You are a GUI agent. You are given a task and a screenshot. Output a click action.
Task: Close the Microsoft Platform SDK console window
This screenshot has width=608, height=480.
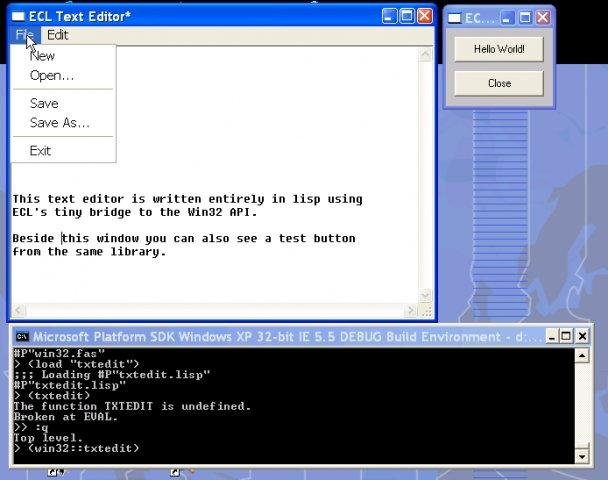(582, 336)
